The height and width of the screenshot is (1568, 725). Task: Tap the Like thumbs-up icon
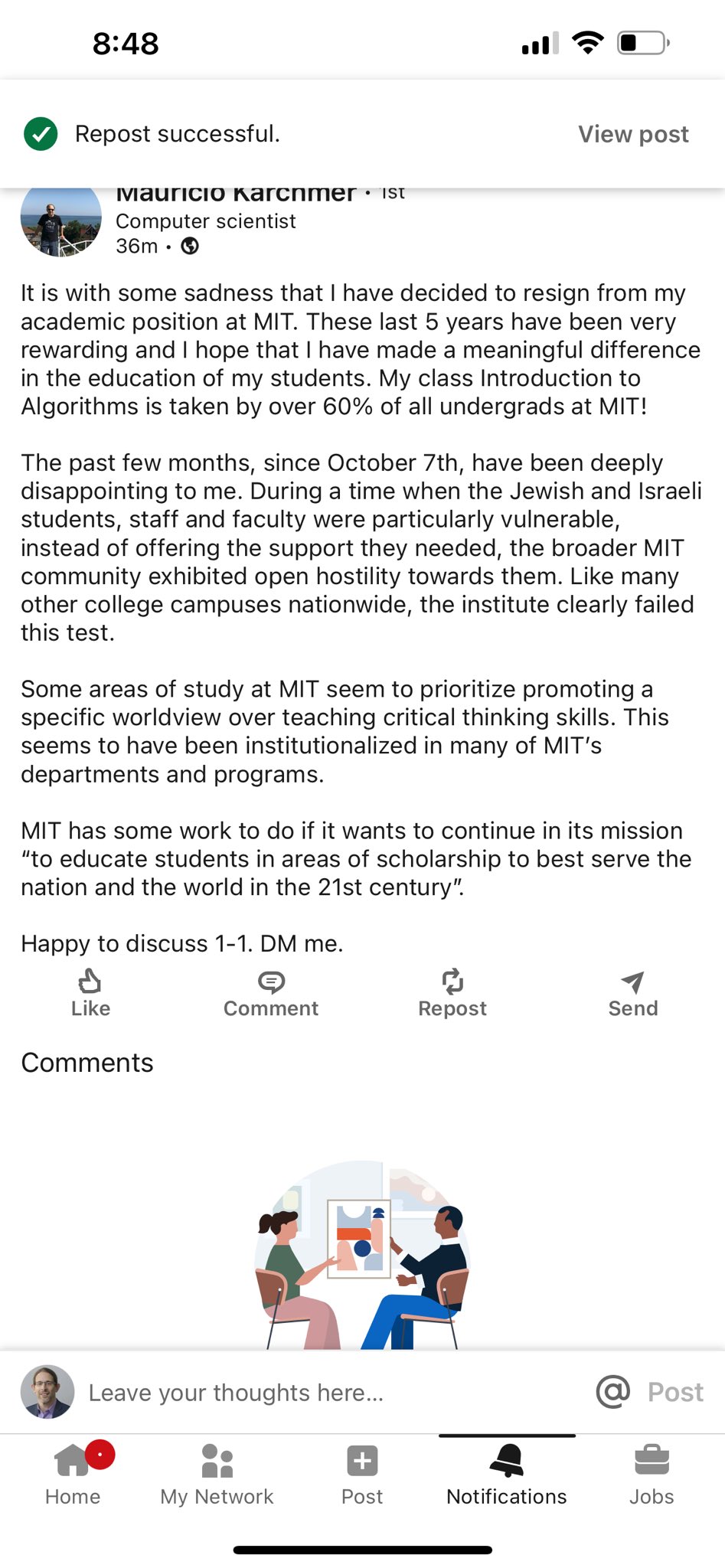click(x=90, y=982)
